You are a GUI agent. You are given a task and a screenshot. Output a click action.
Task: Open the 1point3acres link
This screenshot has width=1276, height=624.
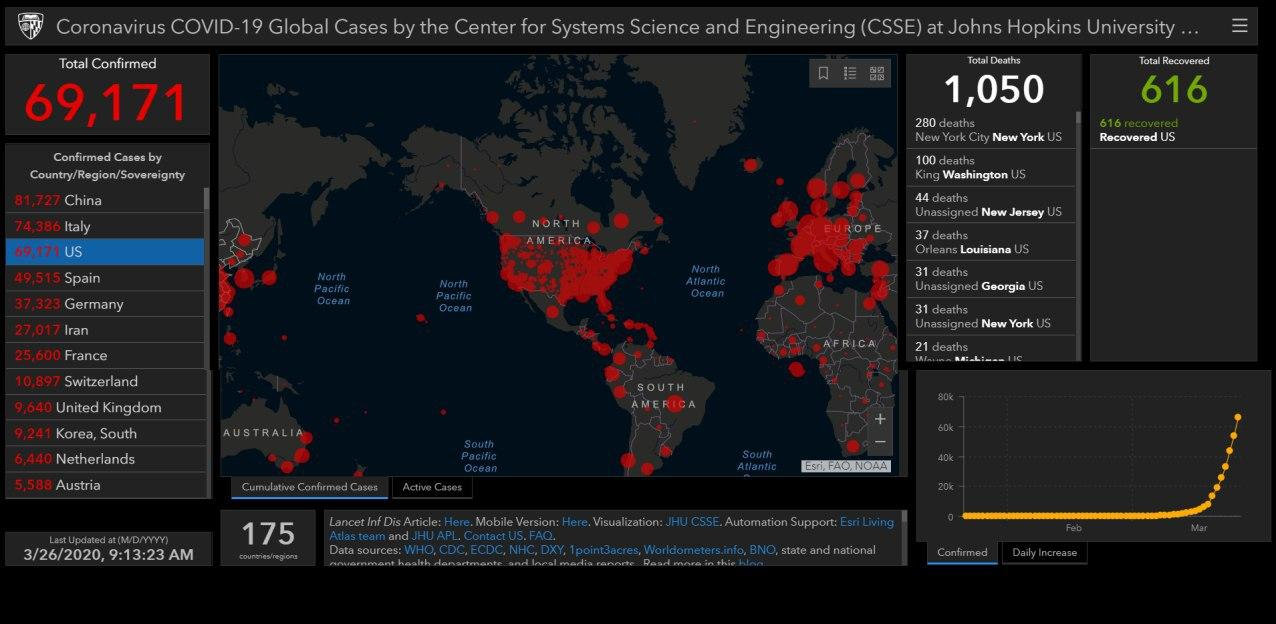pyautogui.click(x=603, y=550)
